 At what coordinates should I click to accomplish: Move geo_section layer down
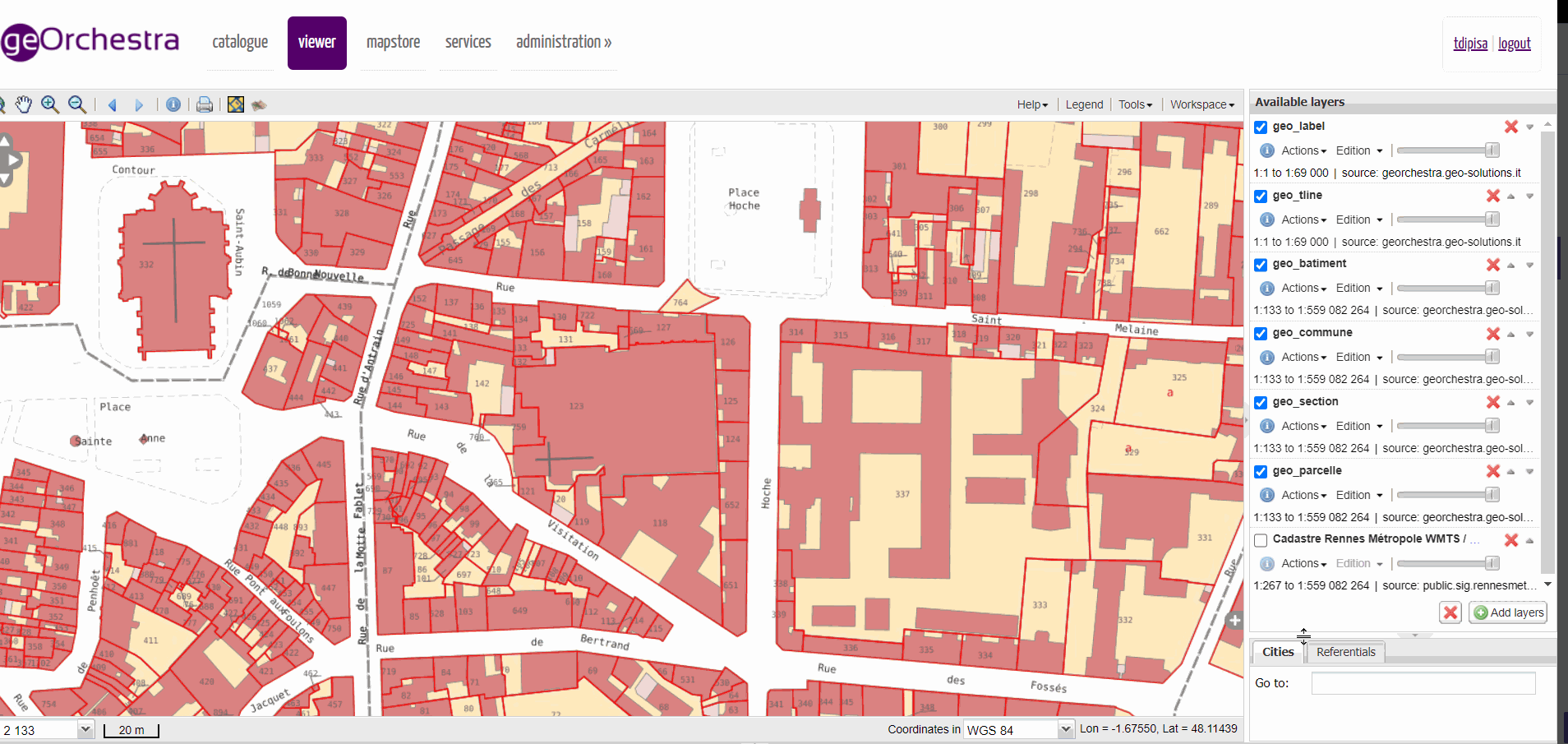[x=1530, y=403]
